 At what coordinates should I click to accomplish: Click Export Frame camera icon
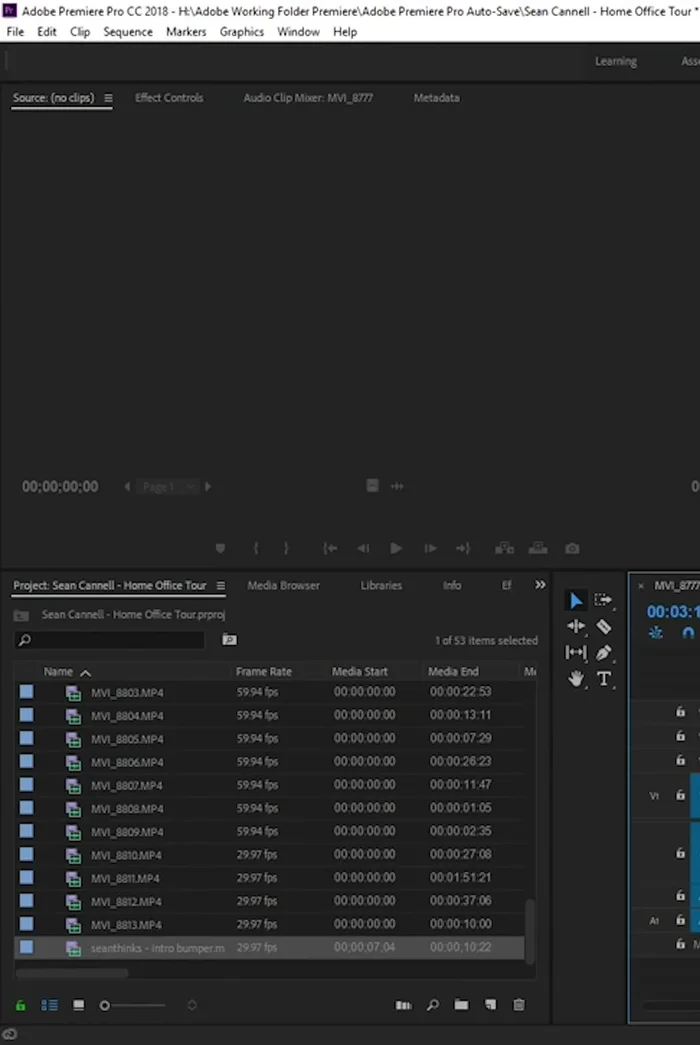coord(572,548)
